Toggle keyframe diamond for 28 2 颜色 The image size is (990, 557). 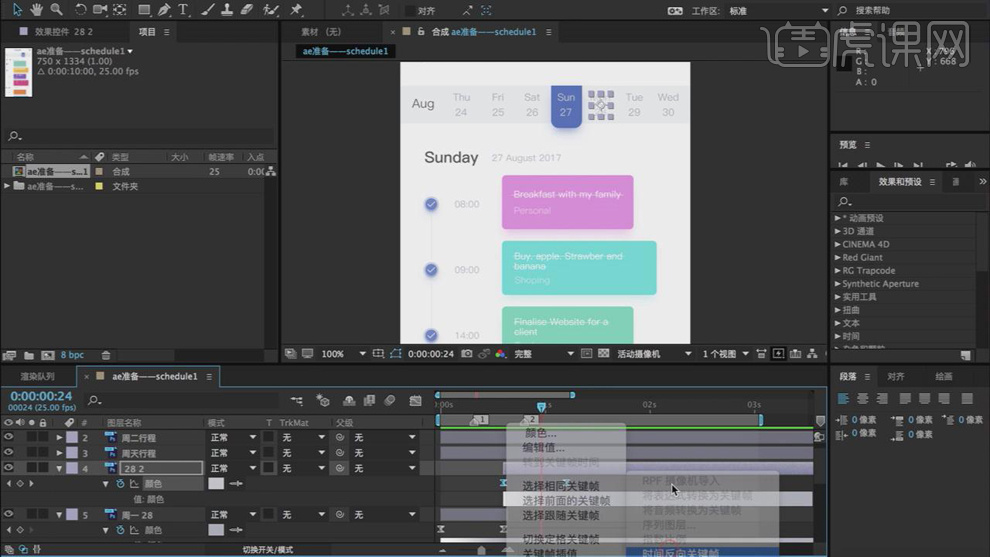point(20,484)
